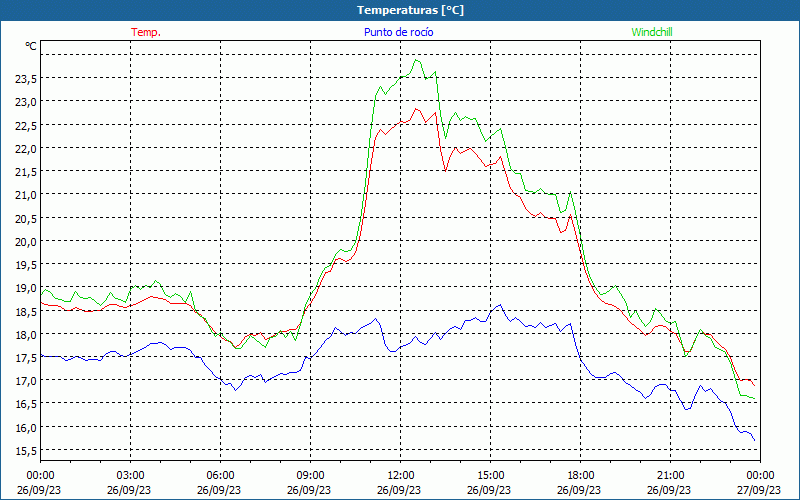Click the 03:00 time axis label

click(x=130, y=476)
